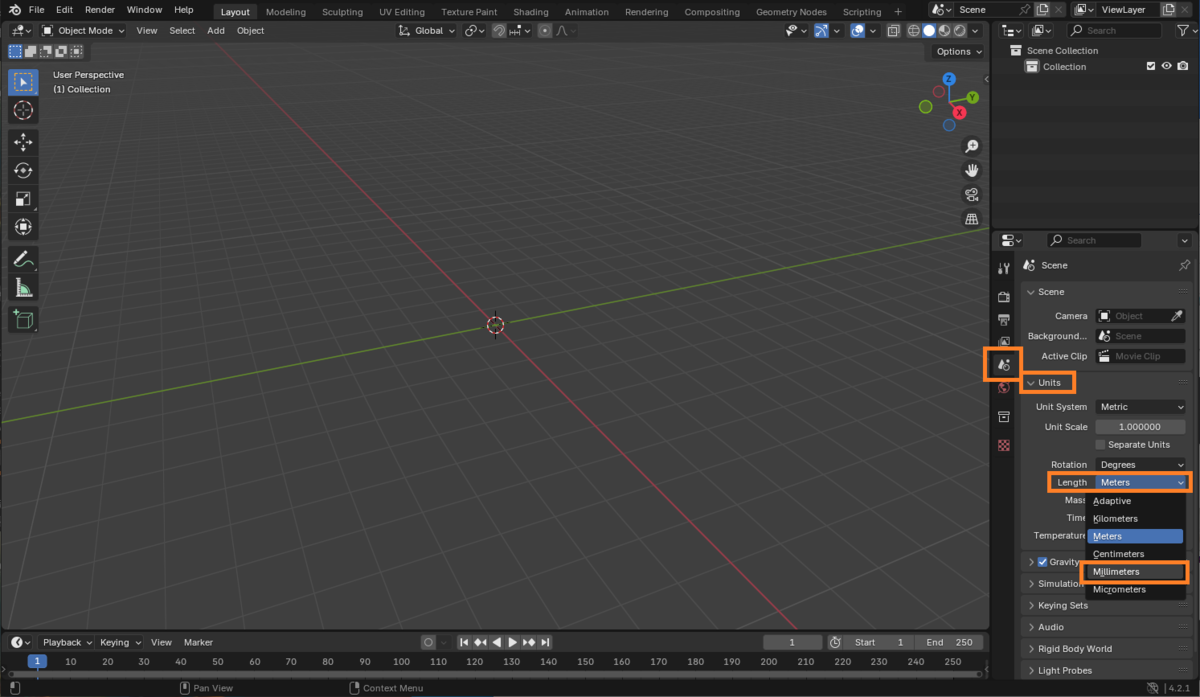1200x697 pixels.
Task: Toggle viewport gizmos display
Action: click(x=821, y=31)
